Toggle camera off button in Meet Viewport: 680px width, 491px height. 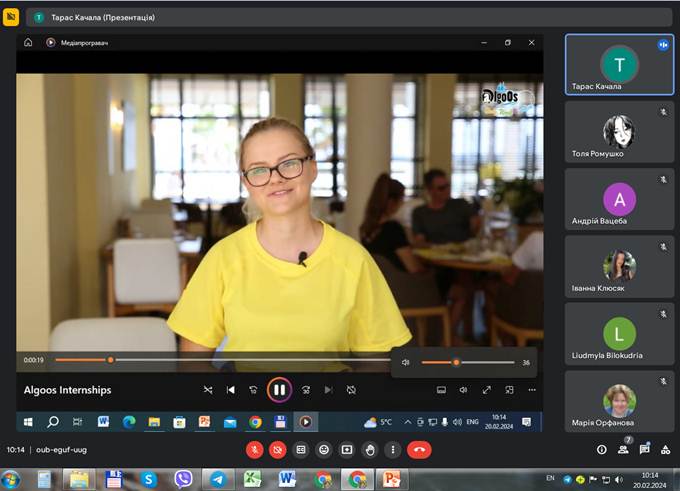tap(278, 450)
